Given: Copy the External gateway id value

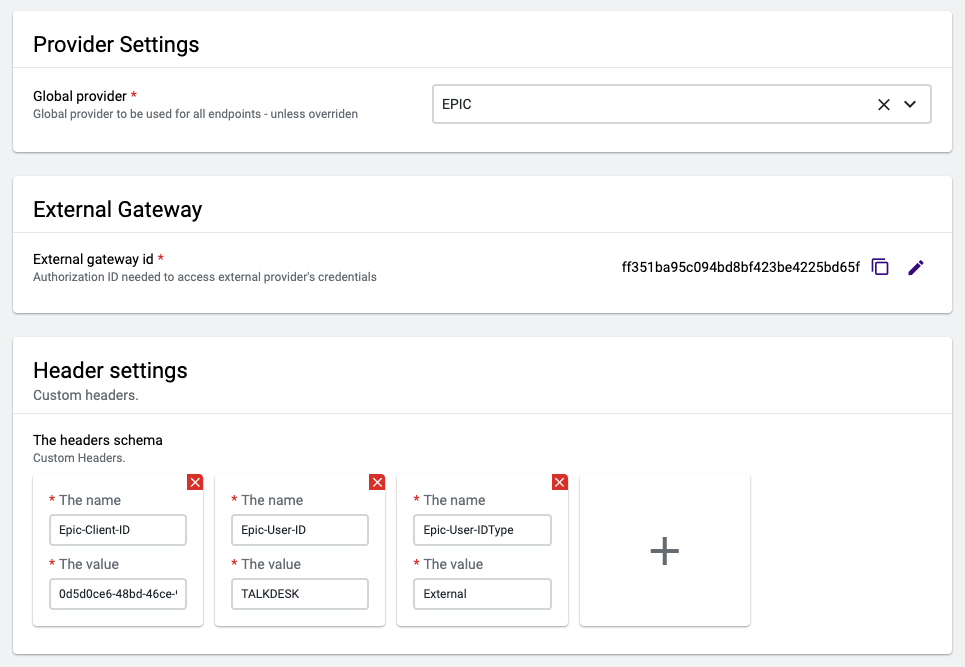Looking at the screenshot, I should click(880, 267).
